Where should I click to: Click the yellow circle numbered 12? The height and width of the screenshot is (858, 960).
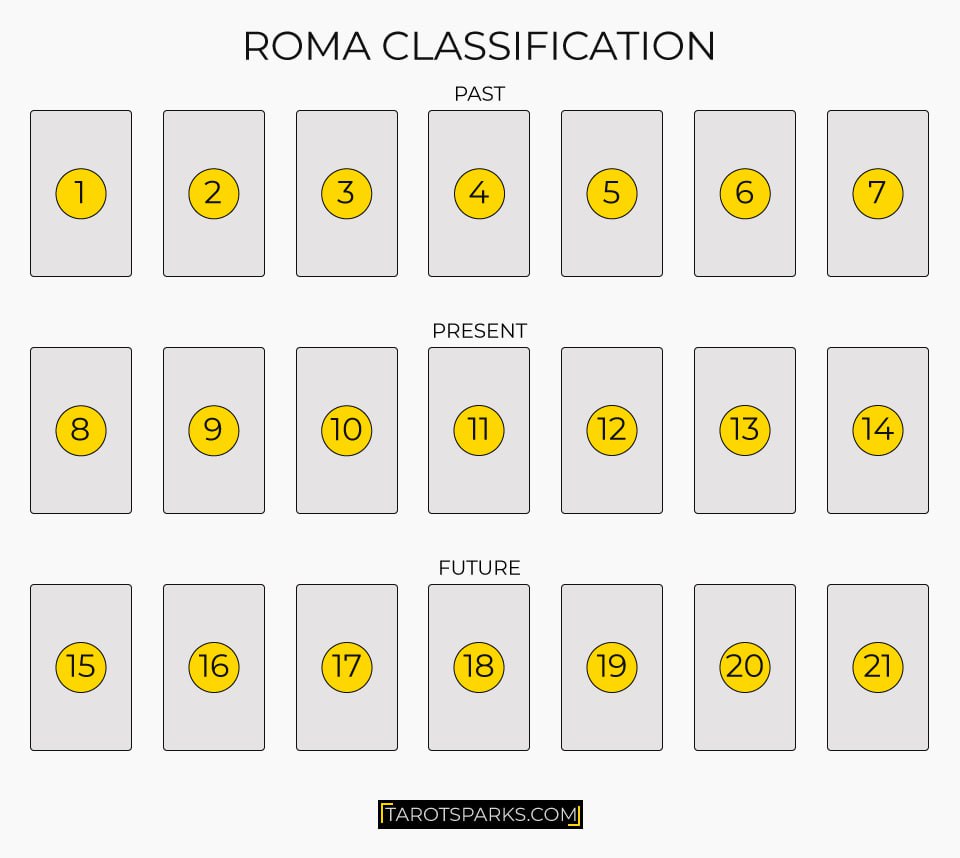612,431
